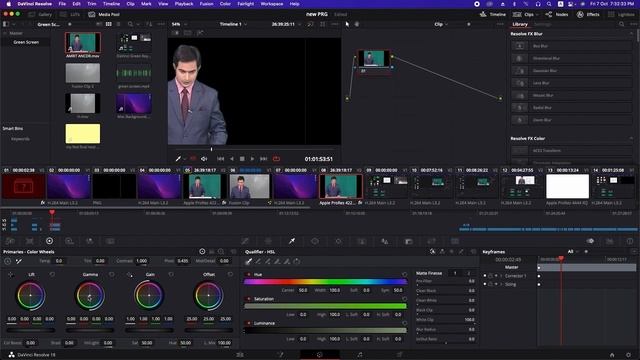The height and width of the screenshot is (360, 640).
Task: Stop playback in the viewer
Action: [242, 159]
